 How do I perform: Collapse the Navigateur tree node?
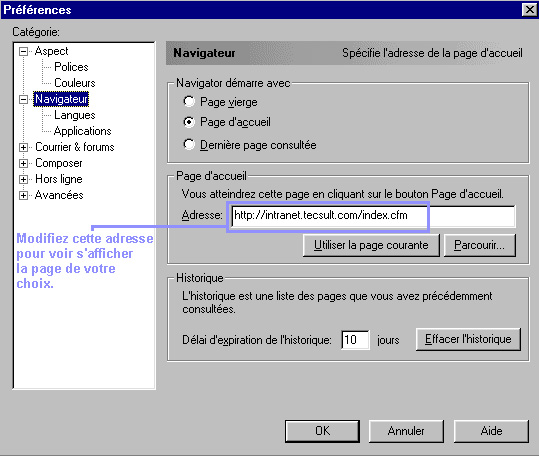(x=23, y=99)
